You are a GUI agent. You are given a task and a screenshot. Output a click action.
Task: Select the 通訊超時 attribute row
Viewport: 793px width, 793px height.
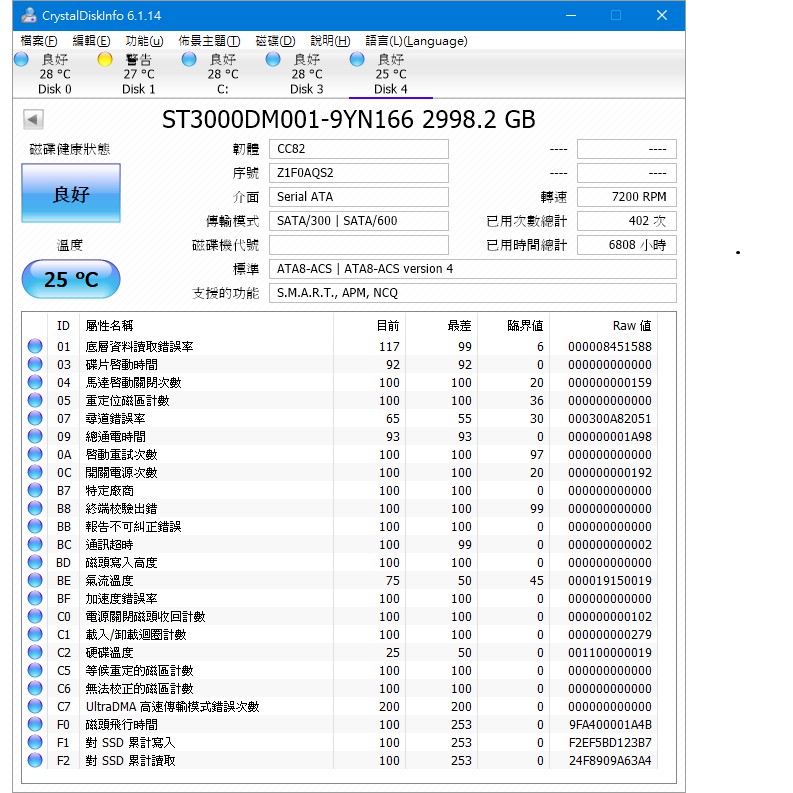click(340, 544)
